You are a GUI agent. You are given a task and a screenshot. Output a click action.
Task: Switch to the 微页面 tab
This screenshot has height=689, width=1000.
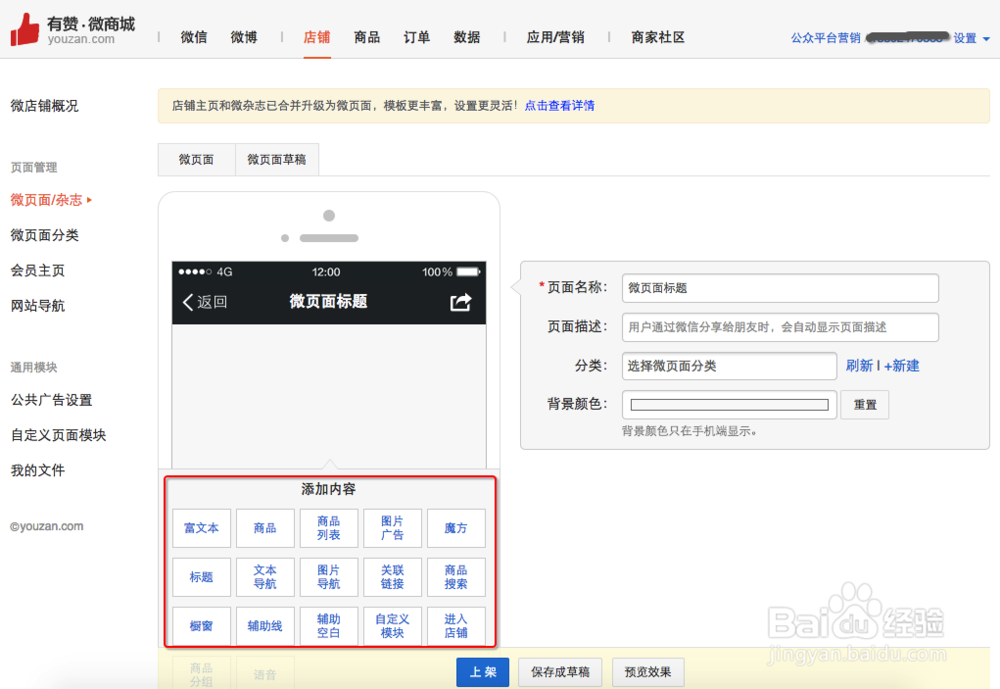[196, 159]
